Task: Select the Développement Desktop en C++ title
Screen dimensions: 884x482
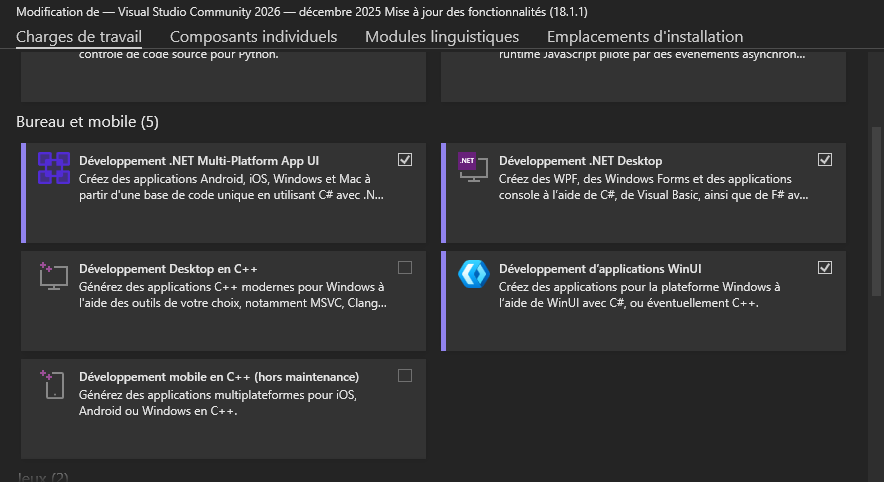Action: tap(168, 269)
